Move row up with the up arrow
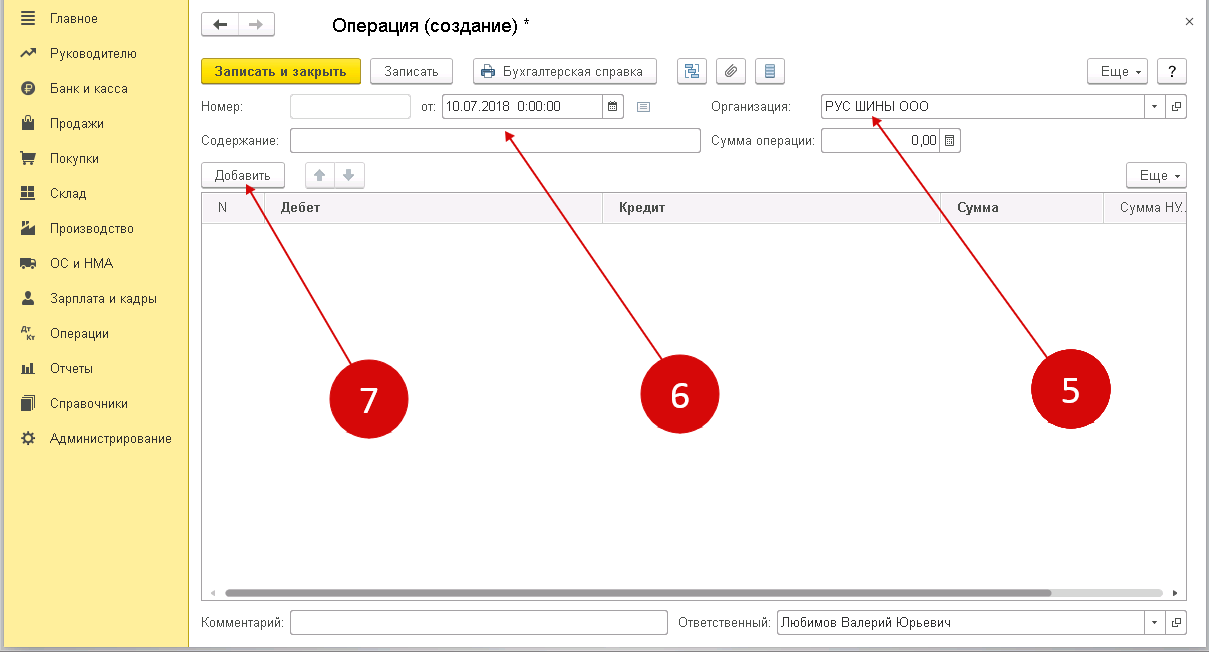Image resolution: width=1209 pixels, height=652 pixels. pos(320,175)
